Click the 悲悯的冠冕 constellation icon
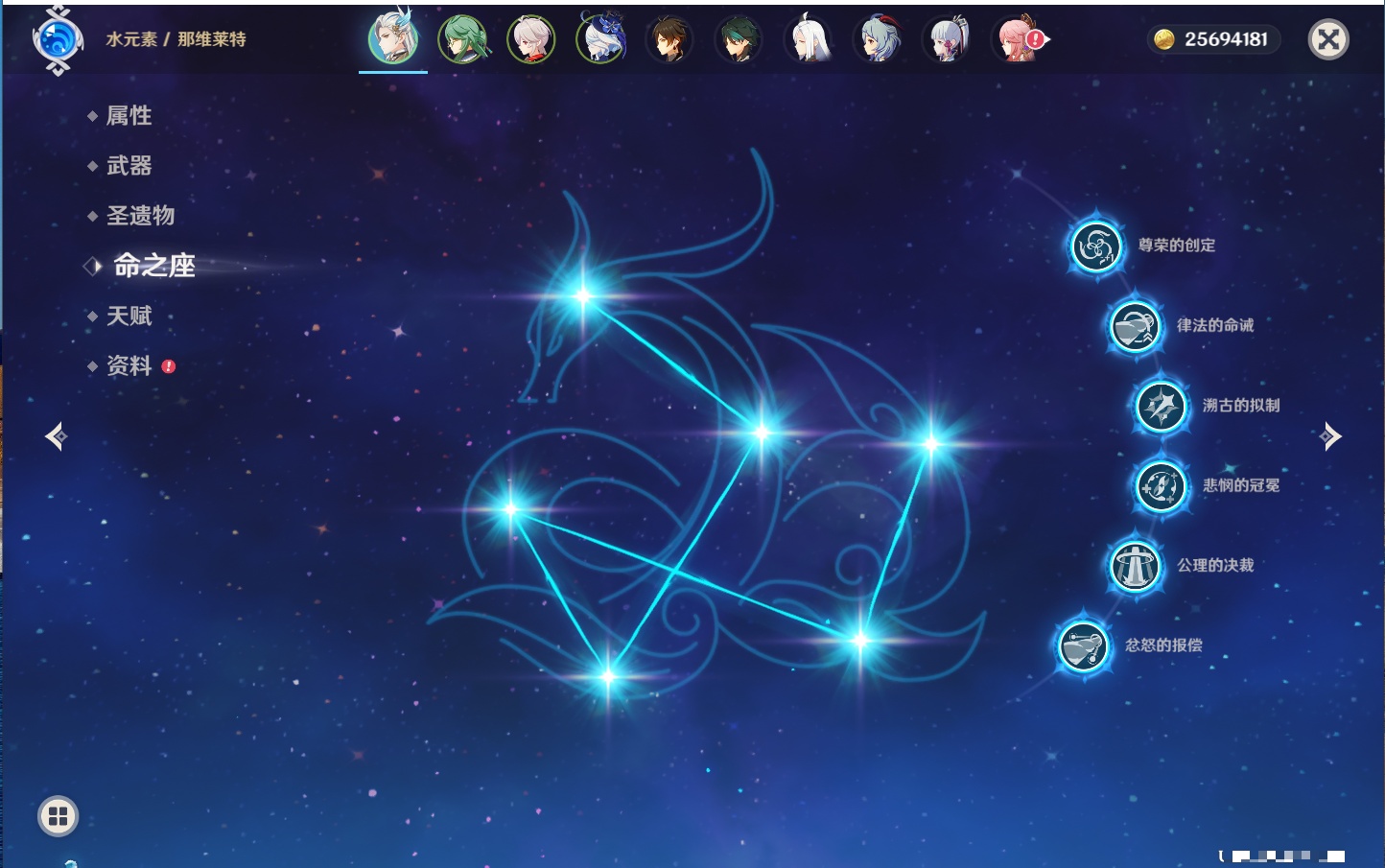 tap(1161, 485)
